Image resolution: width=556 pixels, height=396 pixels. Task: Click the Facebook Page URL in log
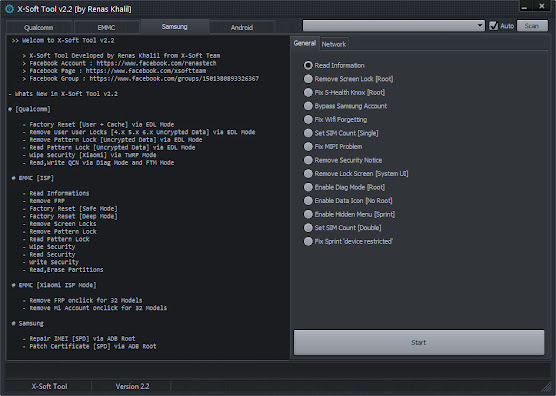146,71
